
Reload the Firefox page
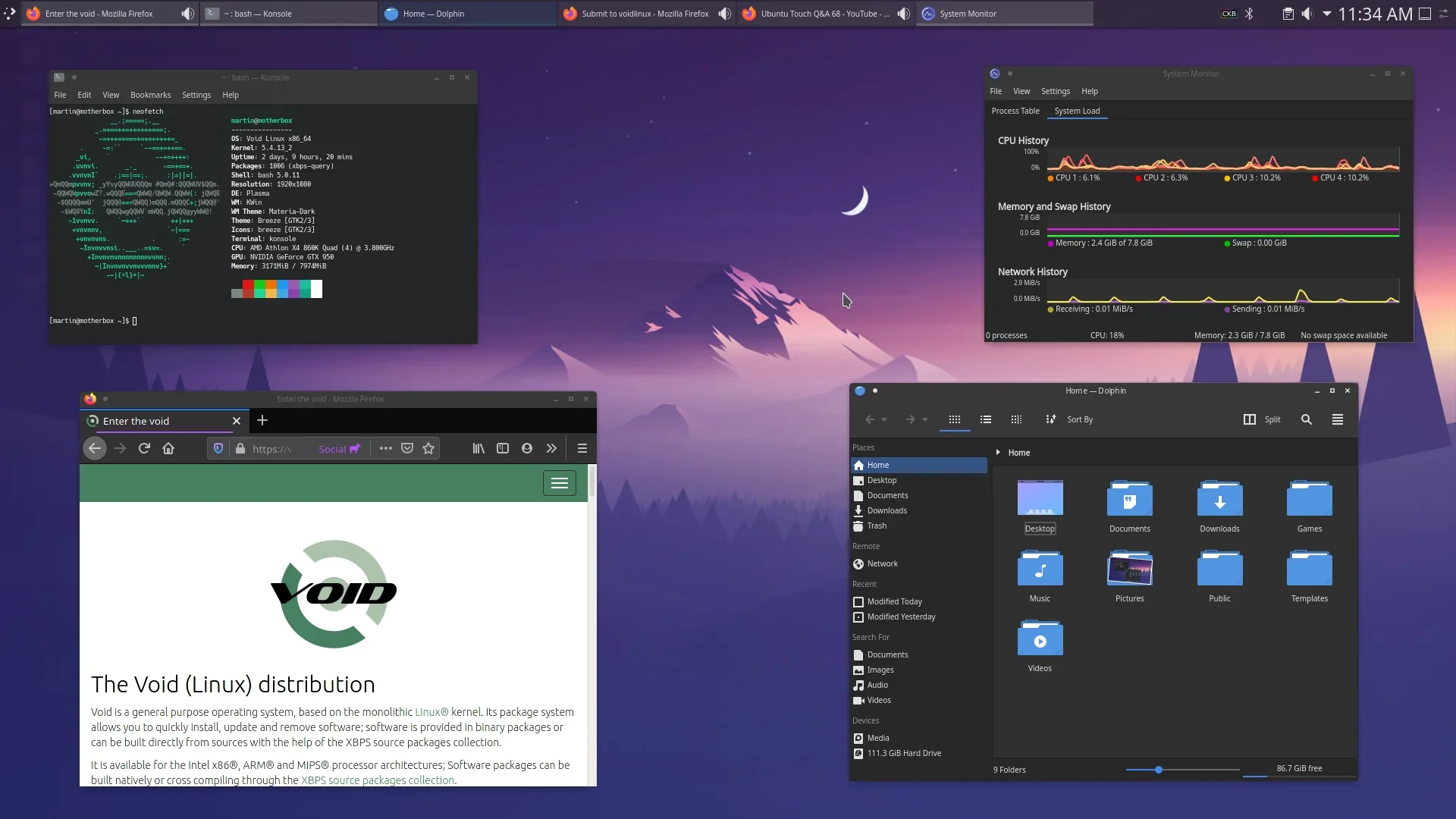144,448
